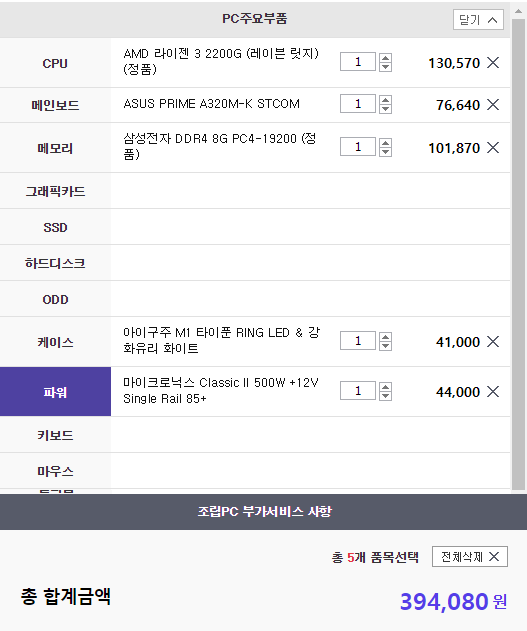Image resolution: width=527 pixels, height=631 pixels.
Task: Delete the 마이크로닉스 Classic II power item
Action: pyautogui.click(x=493, y=391)
